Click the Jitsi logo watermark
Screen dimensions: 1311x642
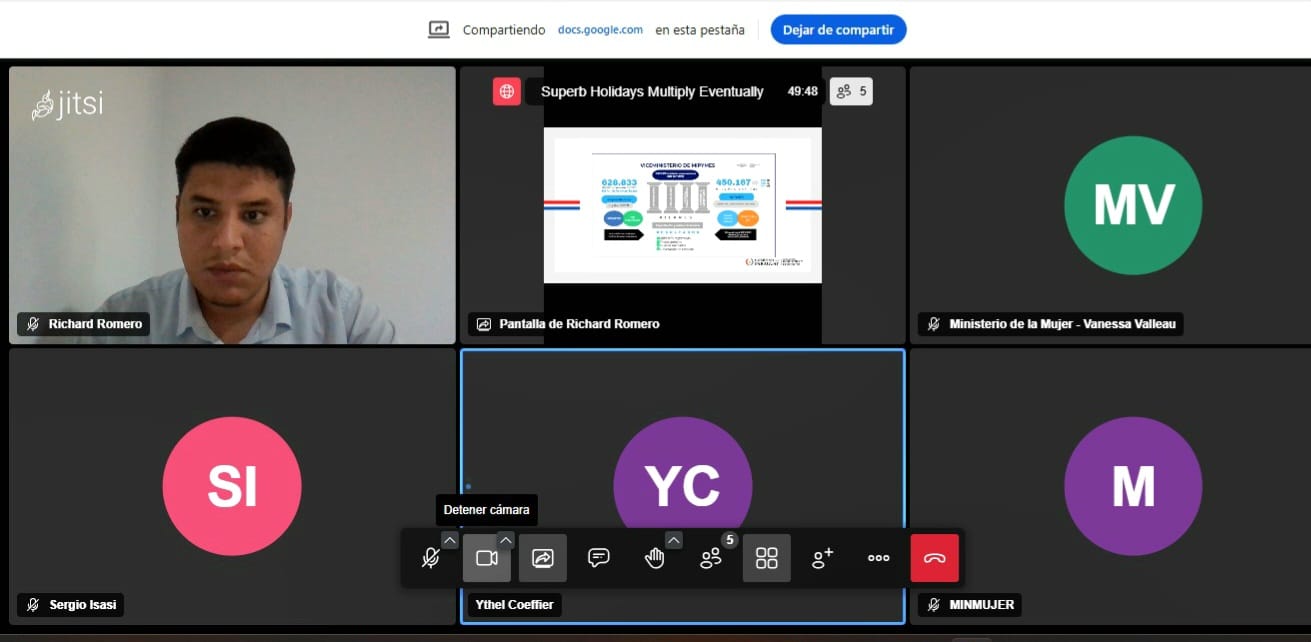pos(67,105)
